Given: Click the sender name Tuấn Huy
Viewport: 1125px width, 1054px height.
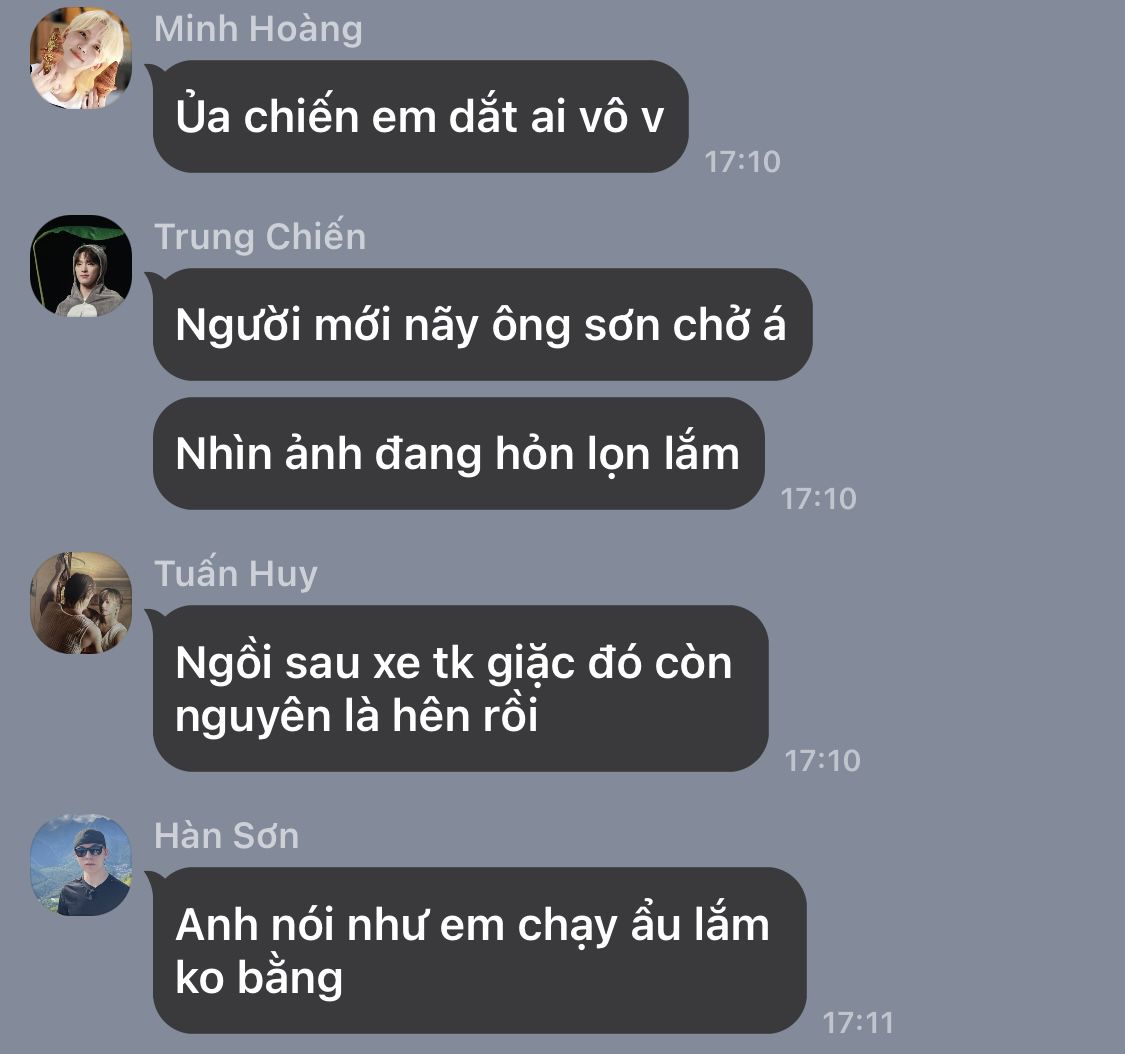Looking at the screenshot, I should coord(235,575).
